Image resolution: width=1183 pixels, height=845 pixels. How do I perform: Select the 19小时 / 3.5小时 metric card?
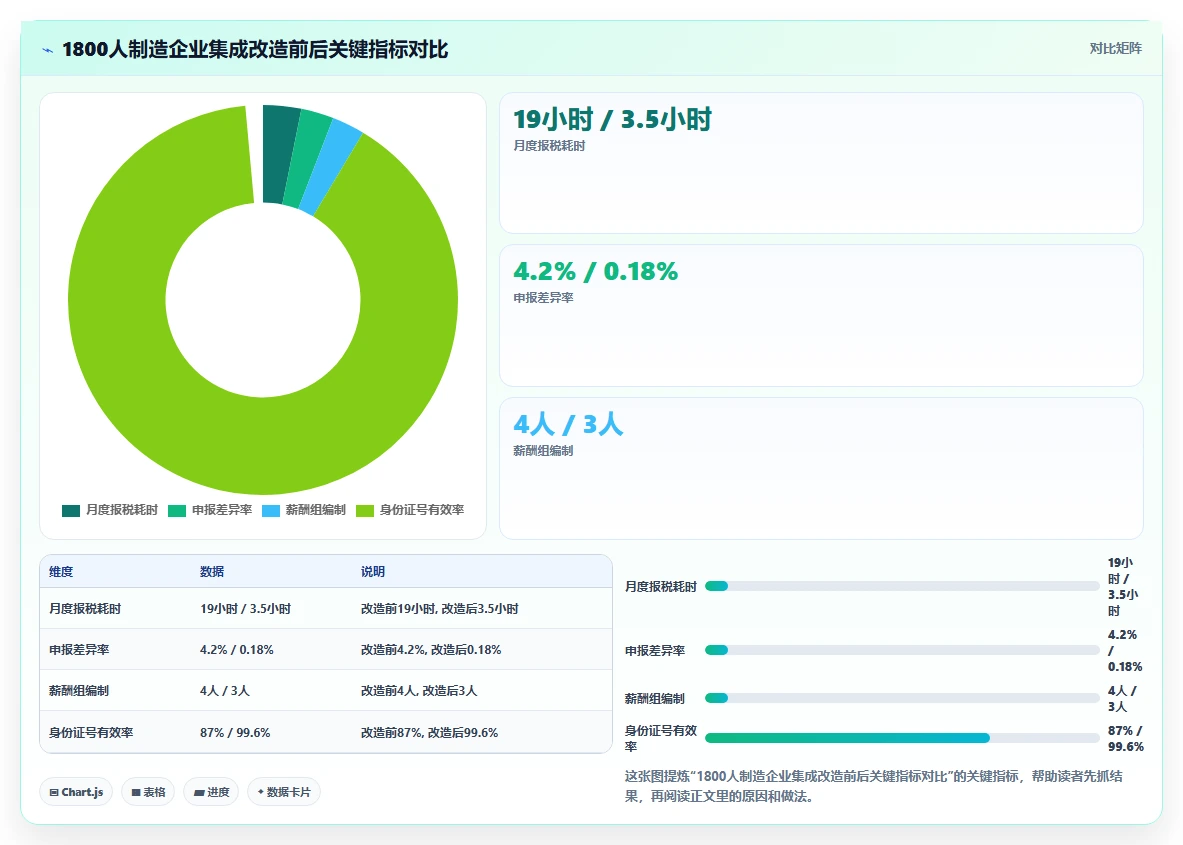click(821, 163)
